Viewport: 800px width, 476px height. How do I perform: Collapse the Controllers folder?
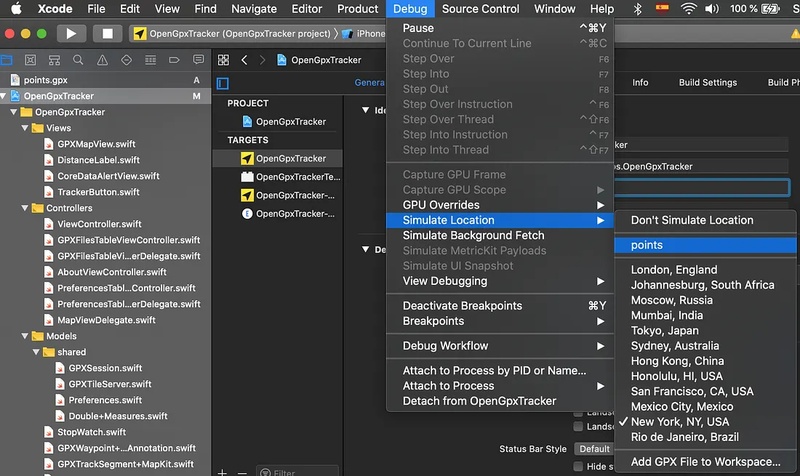[x=24, y=208]
